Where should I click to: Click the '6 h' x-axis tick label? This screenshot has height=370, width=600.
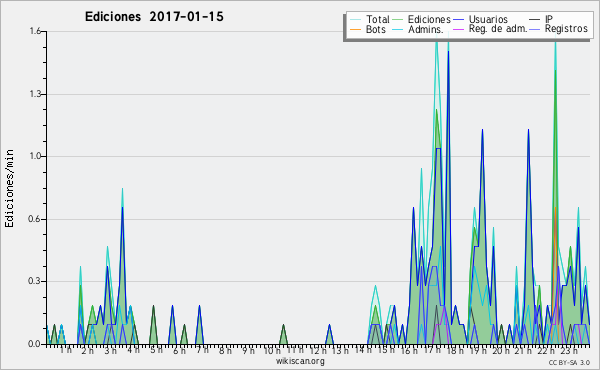point(179,350)
